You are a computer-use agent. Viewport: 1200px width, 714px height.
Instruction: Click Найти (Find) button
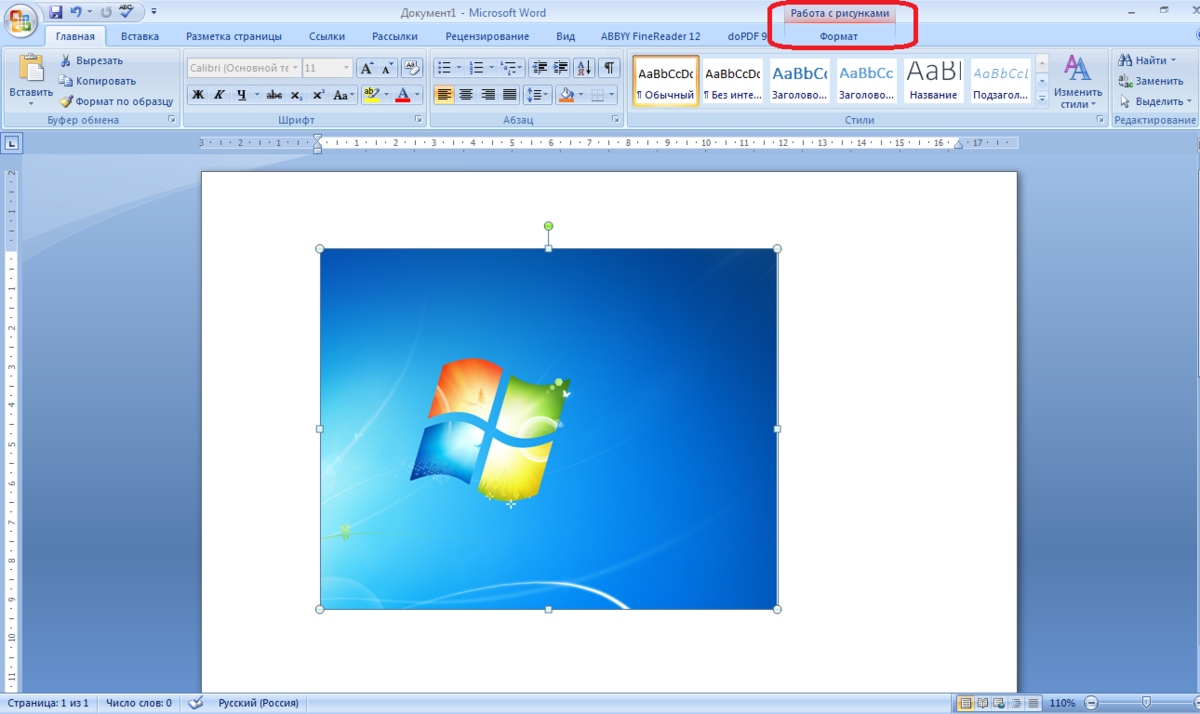(x=1148, y=60)
